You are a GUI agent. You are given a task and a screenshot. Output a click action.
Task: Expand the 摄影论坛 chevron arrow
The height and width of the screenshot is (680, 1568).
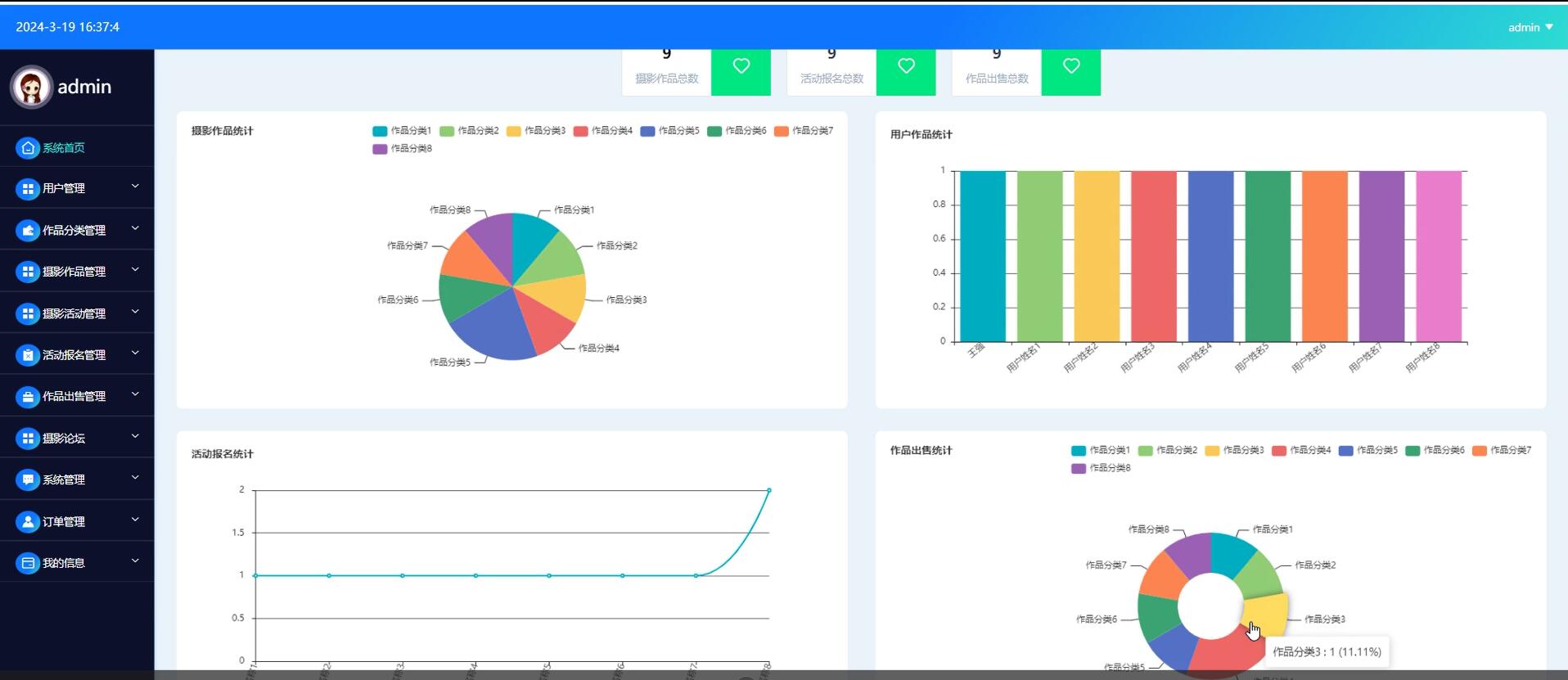pos(135,437)
